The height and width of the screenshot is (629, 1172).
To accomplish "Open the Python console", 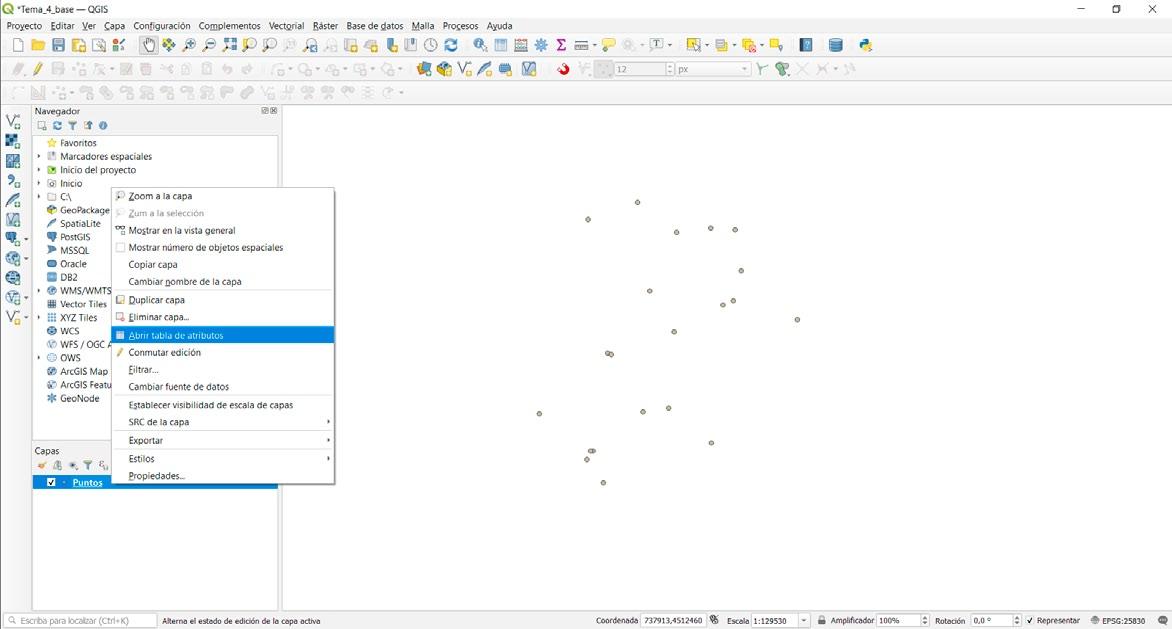I will click(866, 46).
